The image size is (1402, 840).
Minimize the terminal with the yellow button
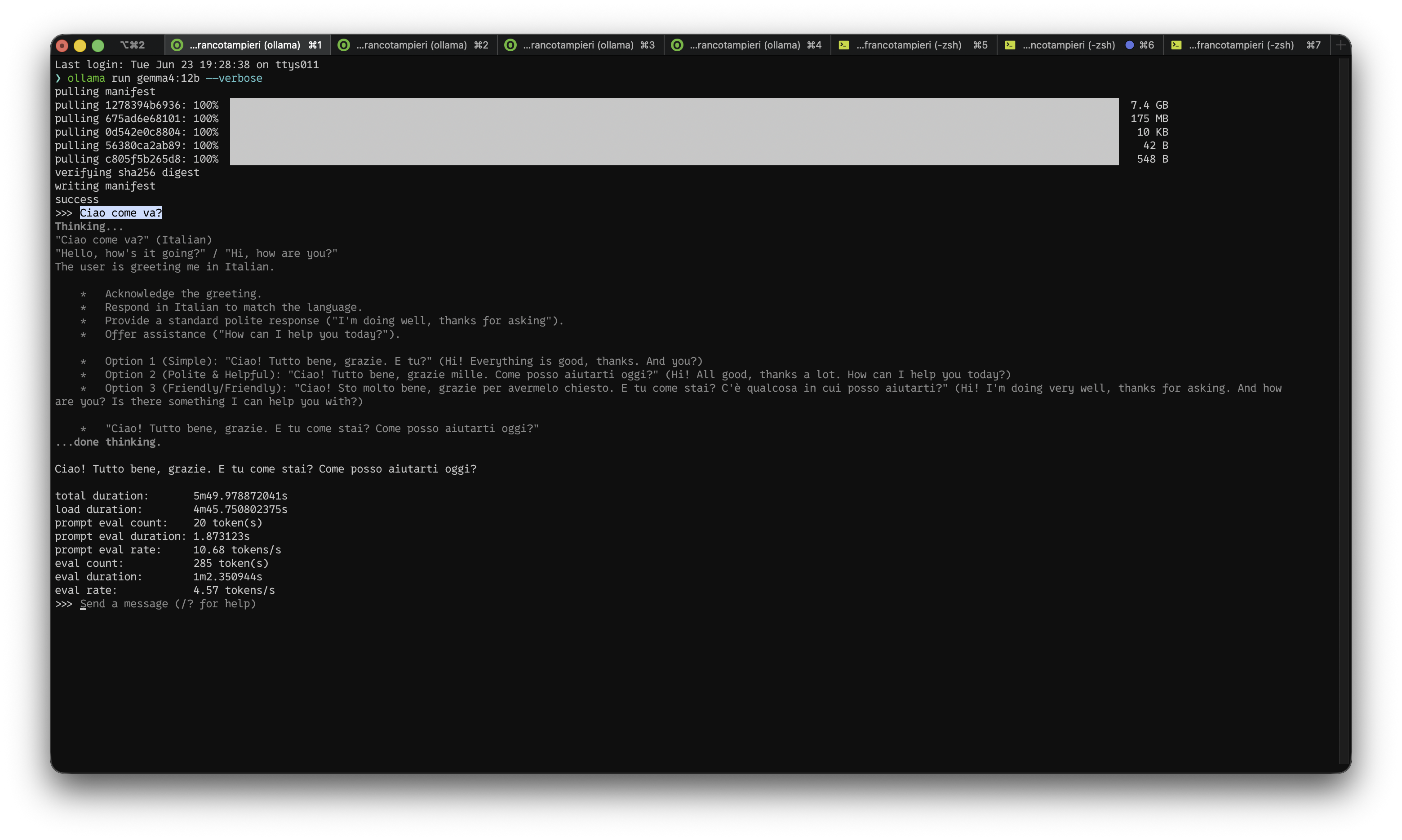(x=80, y=45)
